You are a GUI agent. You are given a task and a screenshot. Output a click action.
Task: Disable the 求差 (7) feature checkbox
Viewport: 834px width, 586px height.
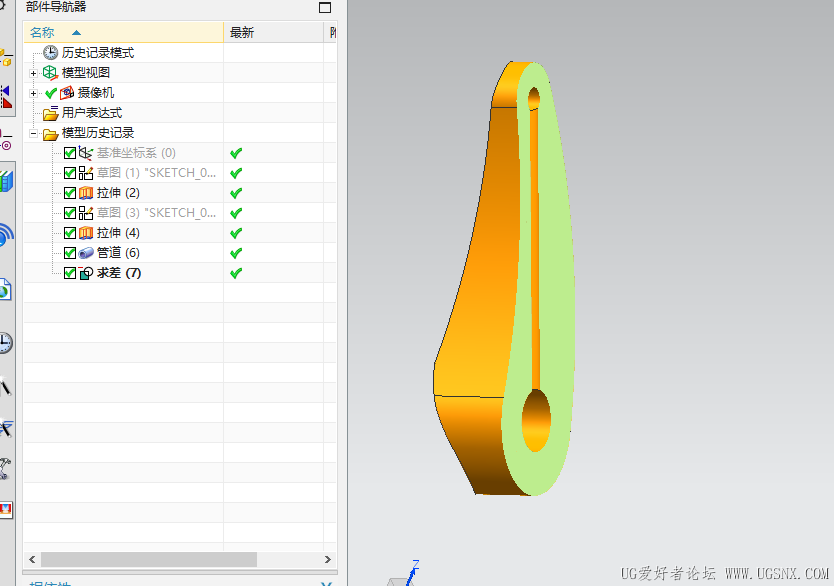point(70,273)
